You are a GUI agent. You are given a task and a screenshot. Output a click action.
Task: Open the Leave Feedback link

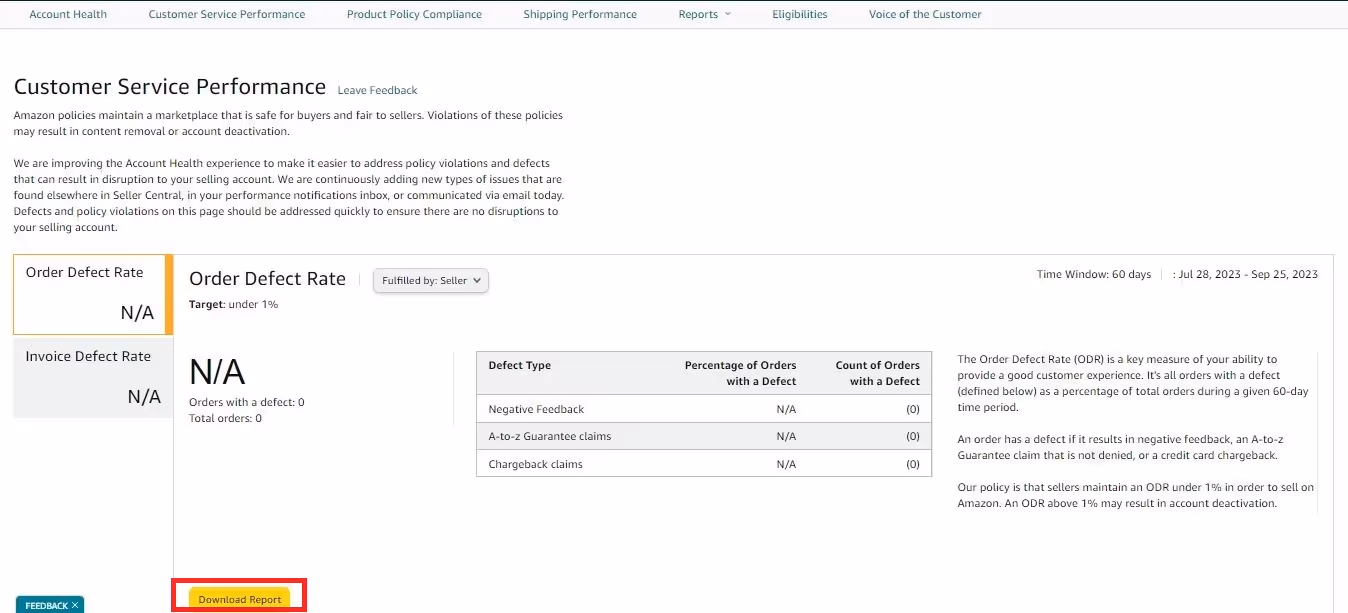pyautogui.click(x=377, y=90)
